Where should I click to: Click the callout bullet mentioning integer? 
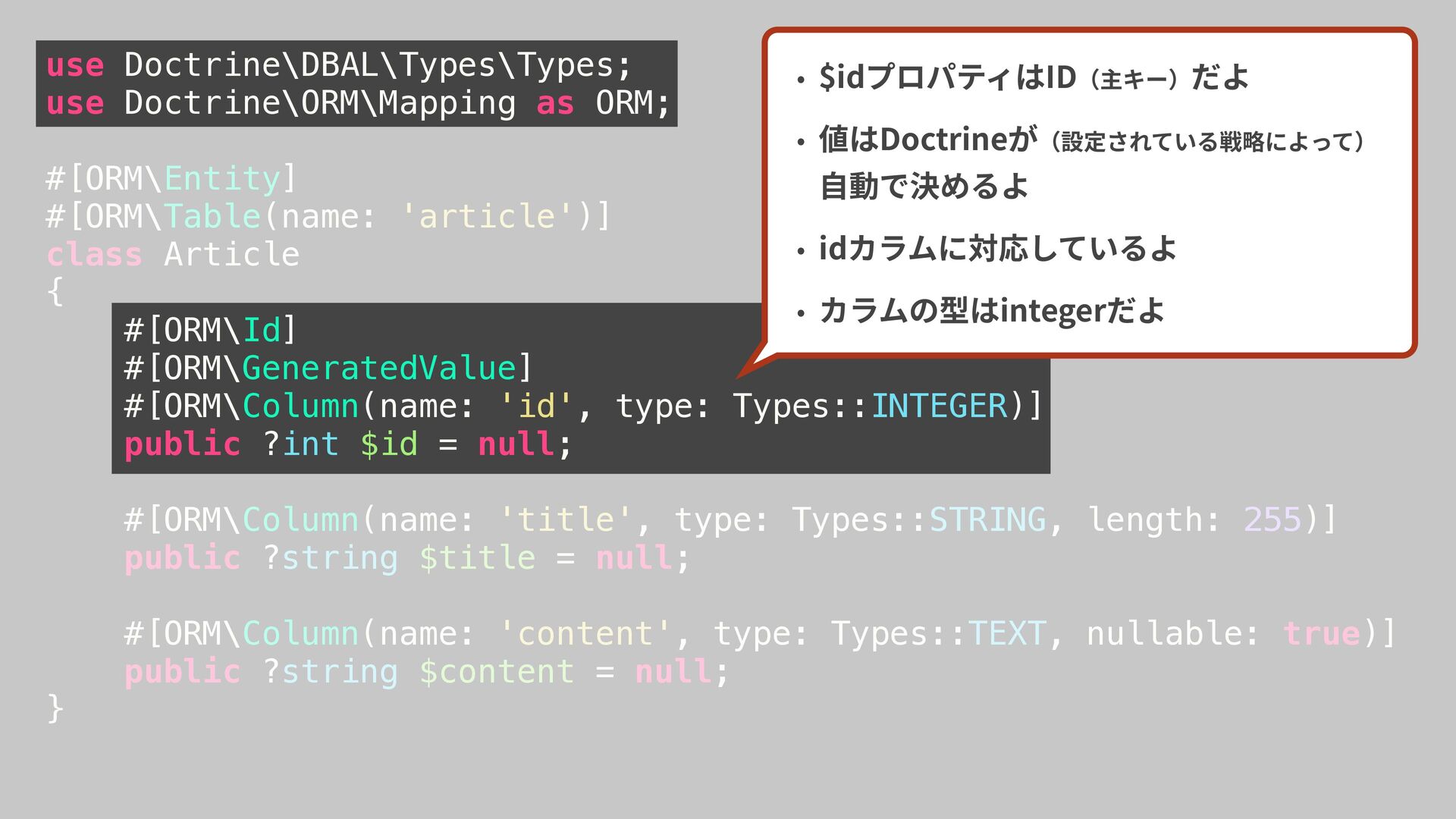[991, 311]
